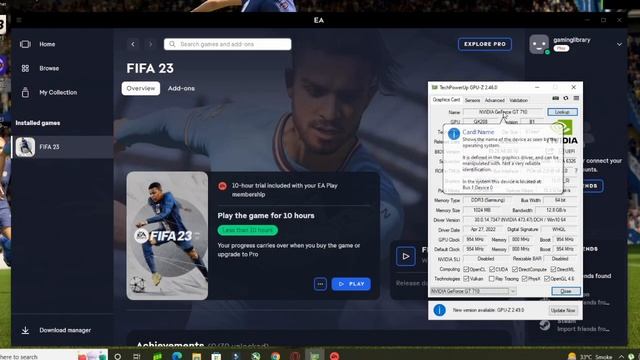Open Browse section in sidebar
Viewport: 640px width, 360px height.
click(x=49, y=68)
